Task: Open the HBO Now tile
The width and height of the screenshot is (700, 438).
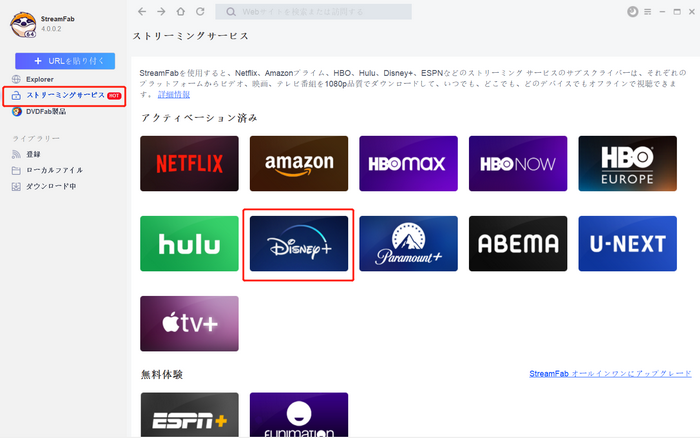Action: pyautogui.click(x=518, y=163)
